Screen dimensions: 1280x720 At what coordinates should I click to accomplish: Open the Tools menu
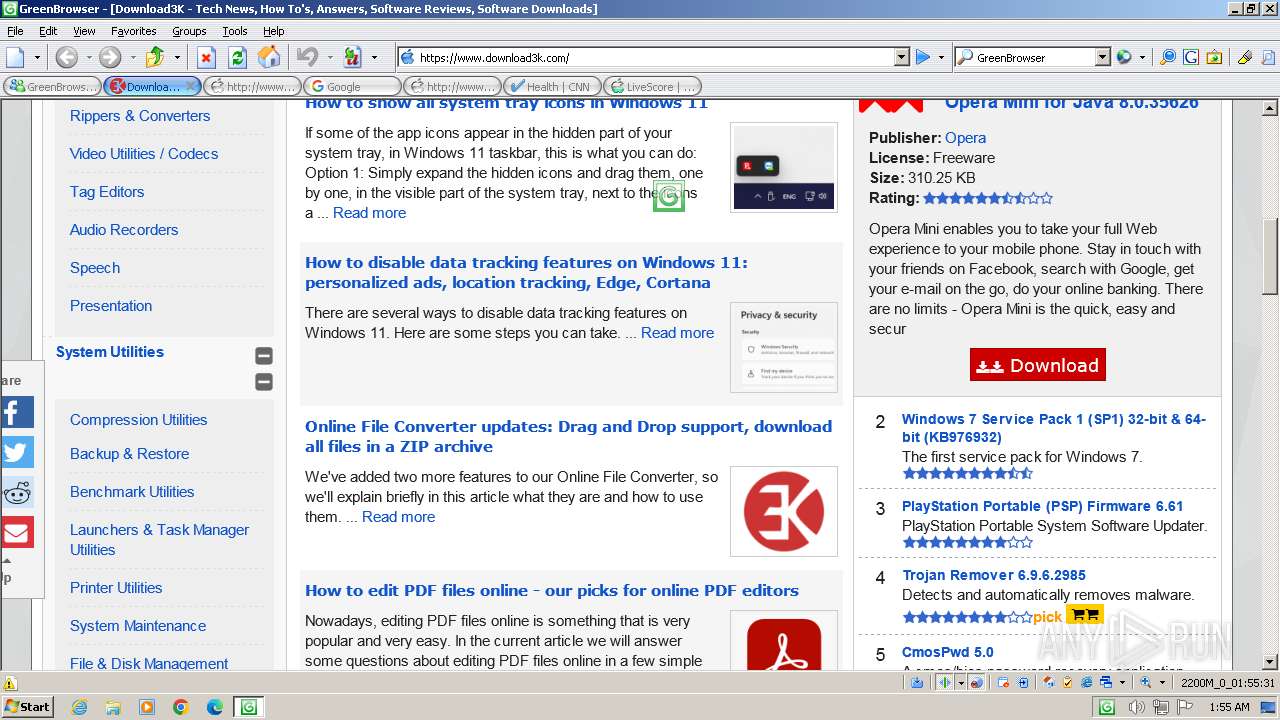(235, 31)
